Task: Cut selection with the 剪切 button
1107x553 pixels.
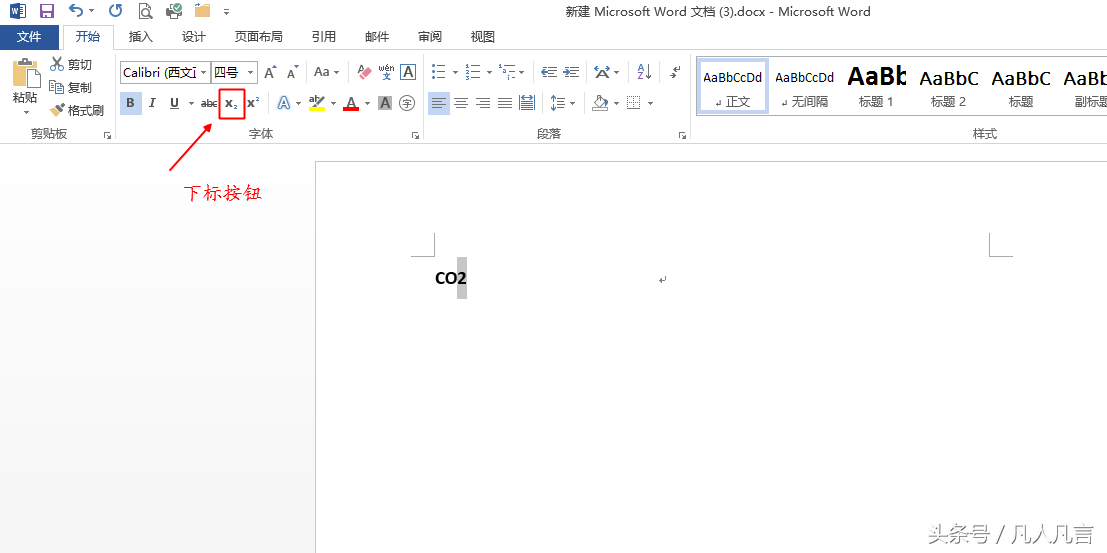Action: click(x=71, y=65)
